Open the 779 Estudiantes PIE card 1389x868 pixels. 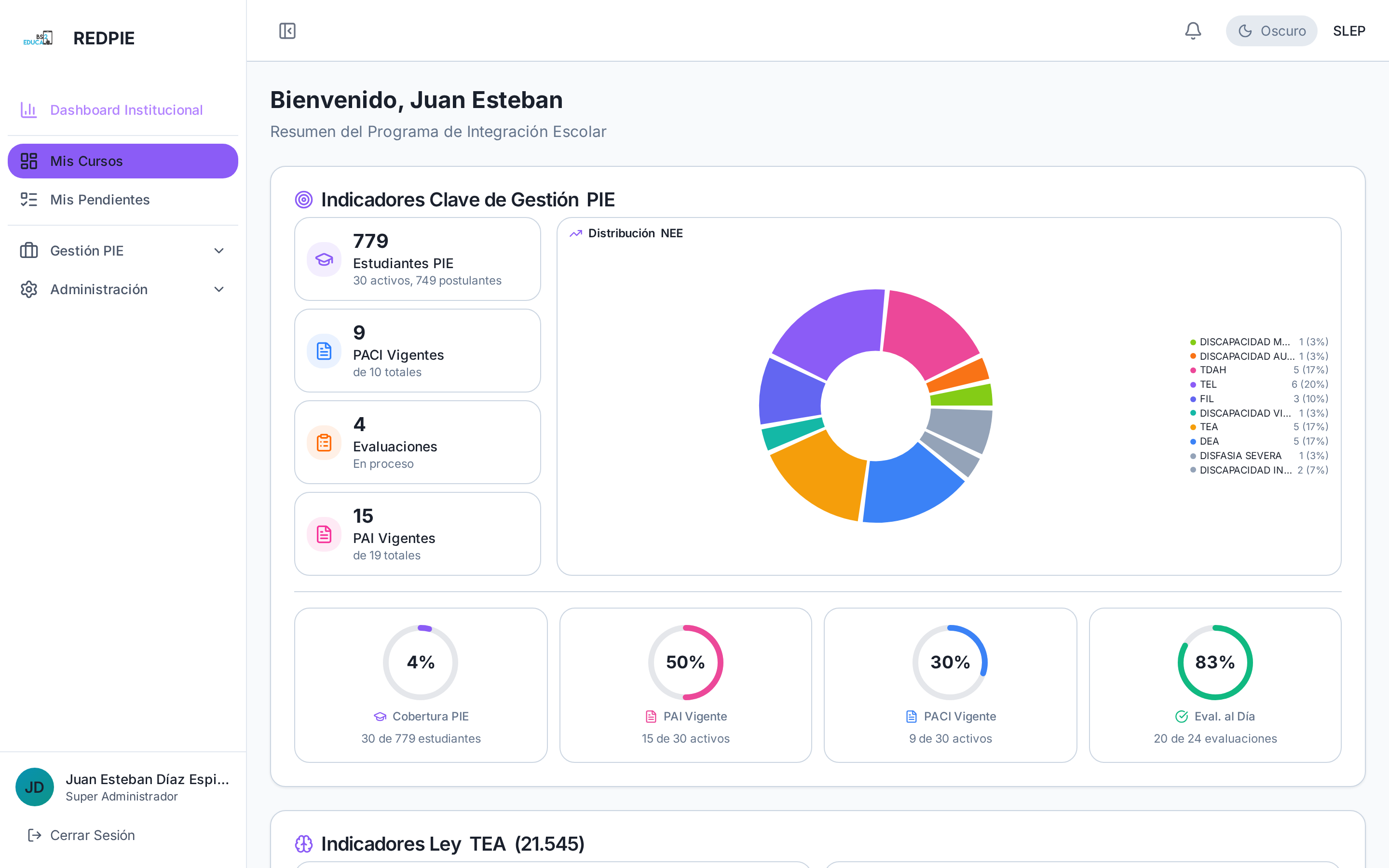click(417, 259)
